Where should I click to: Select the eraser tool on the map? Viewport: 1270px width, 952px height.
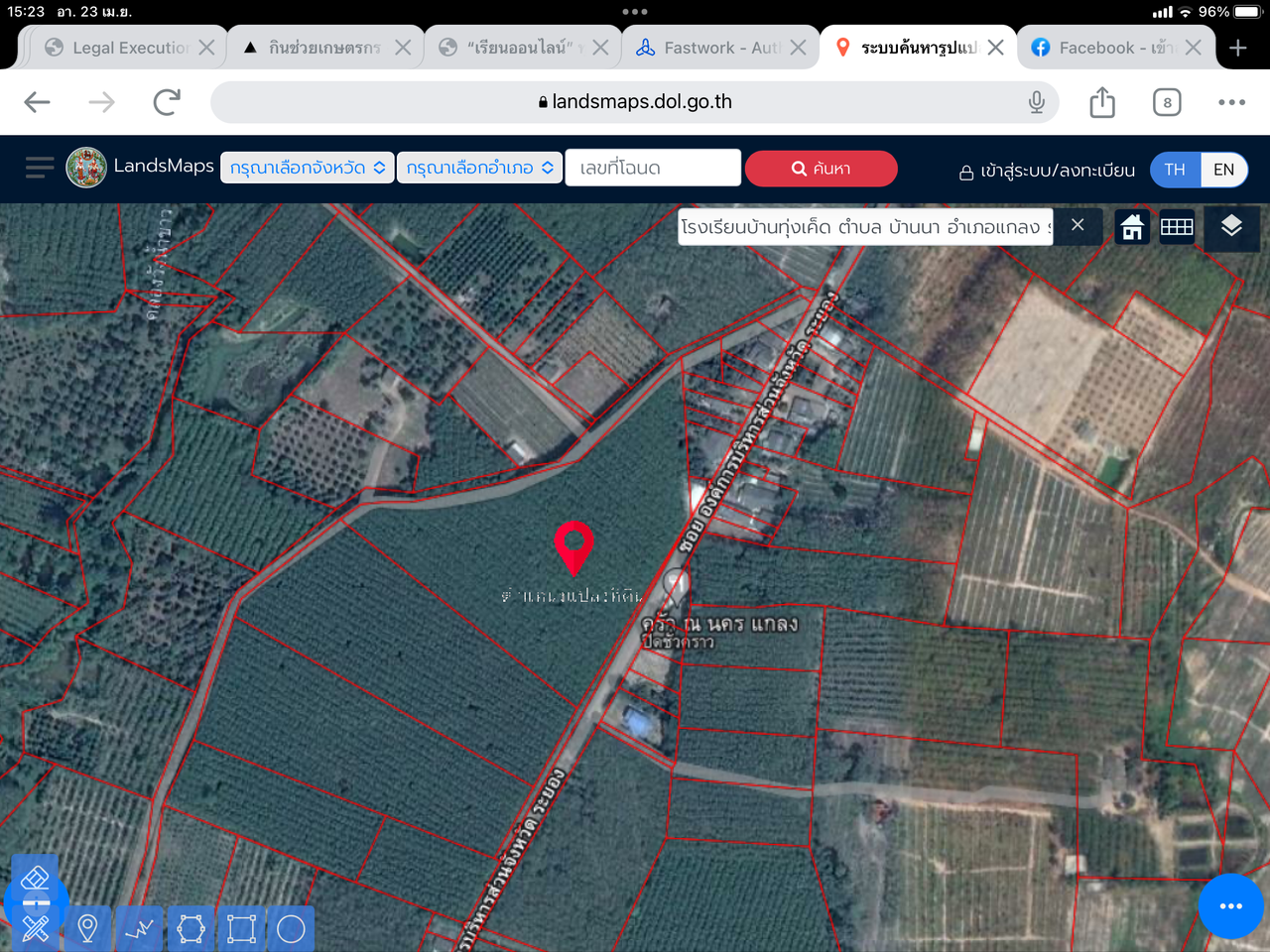pyautogui.click(x=35, y=878)
